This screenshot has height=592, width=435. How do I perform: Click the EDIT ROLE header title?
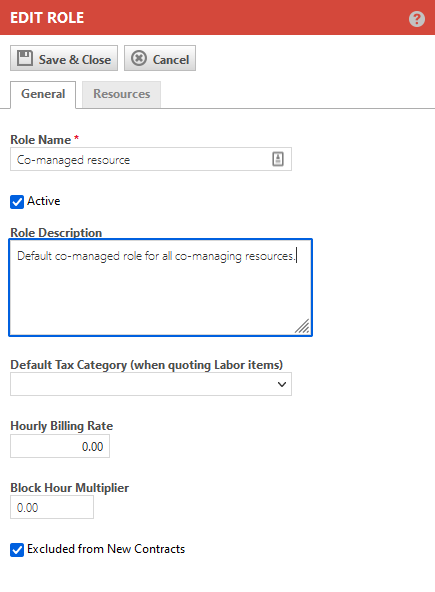(47, 18)
